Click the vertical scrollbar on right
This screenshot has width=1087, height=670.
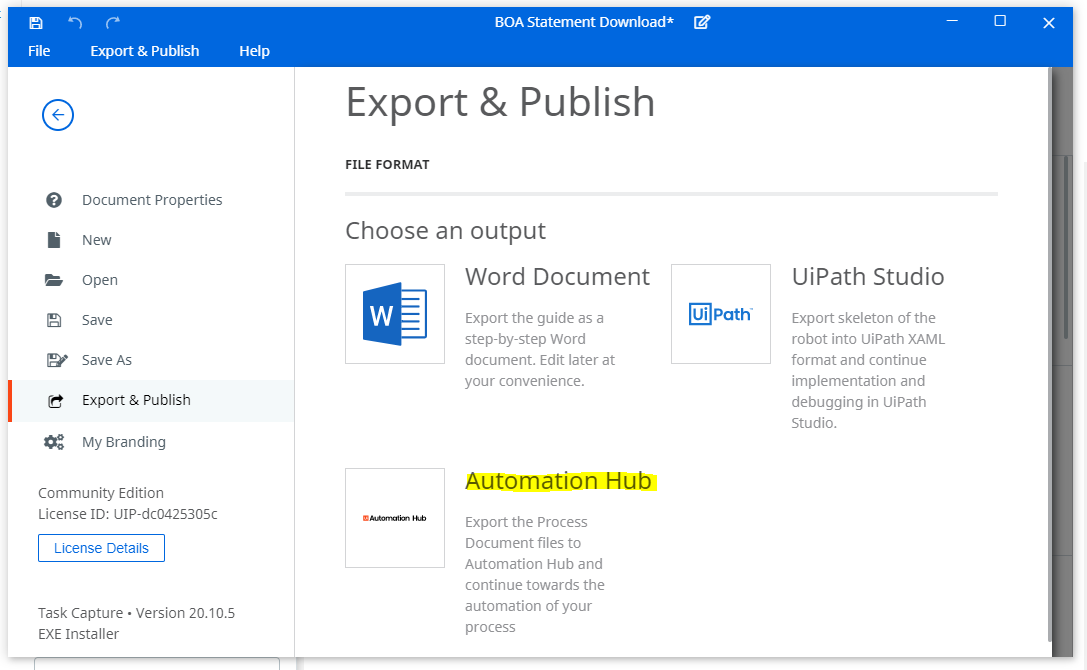coord(1050,354)
